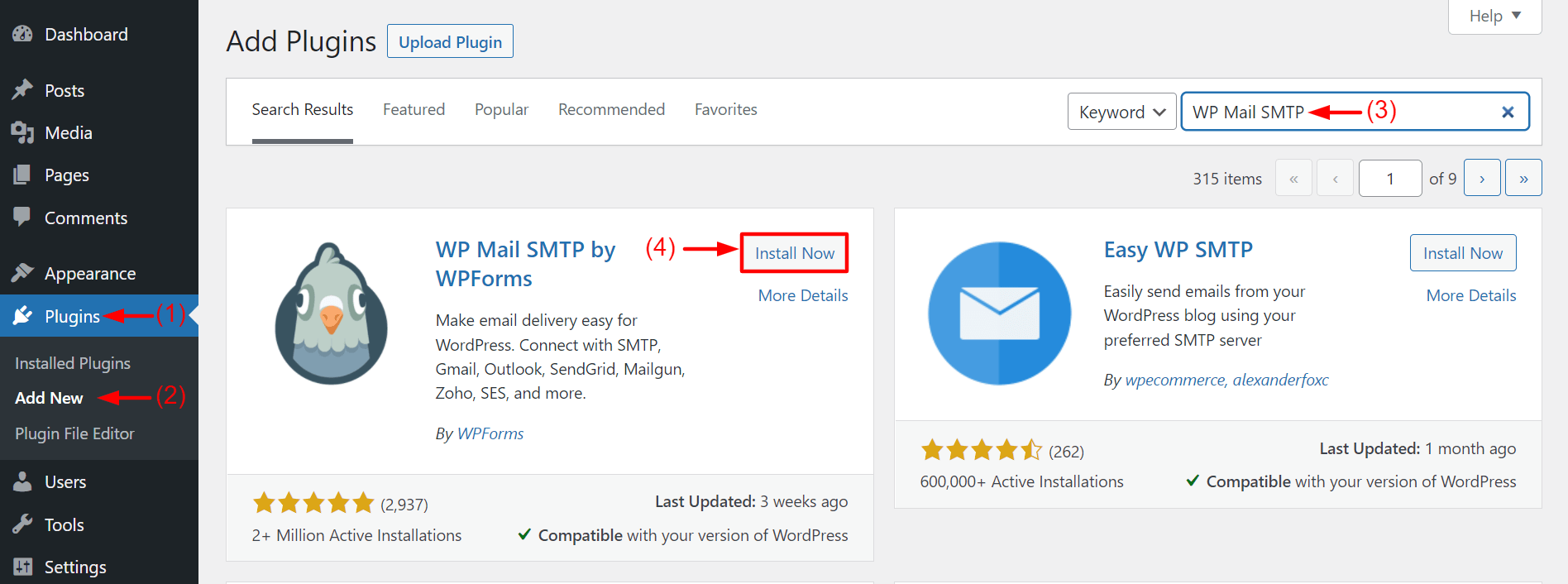
Task: Click the Upload Plugin button
Action: tap(450, 41)
